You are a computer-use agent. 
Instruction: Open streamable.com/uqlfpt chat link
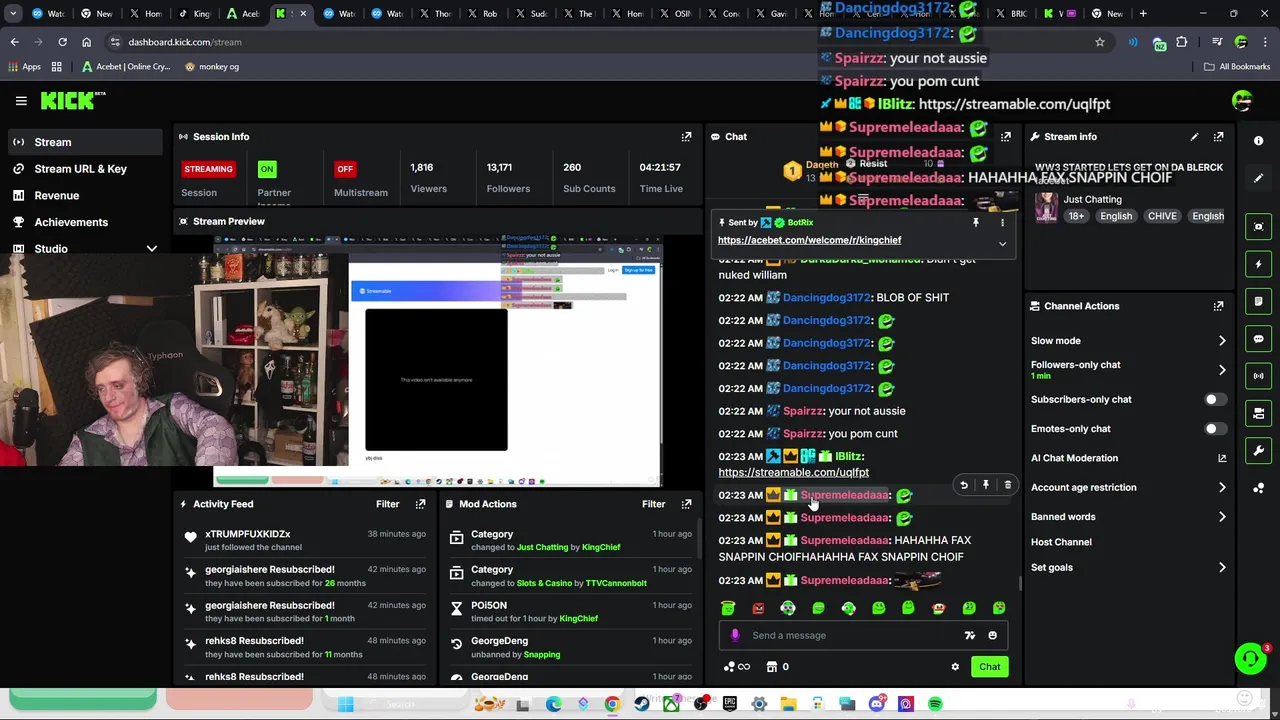793,473
